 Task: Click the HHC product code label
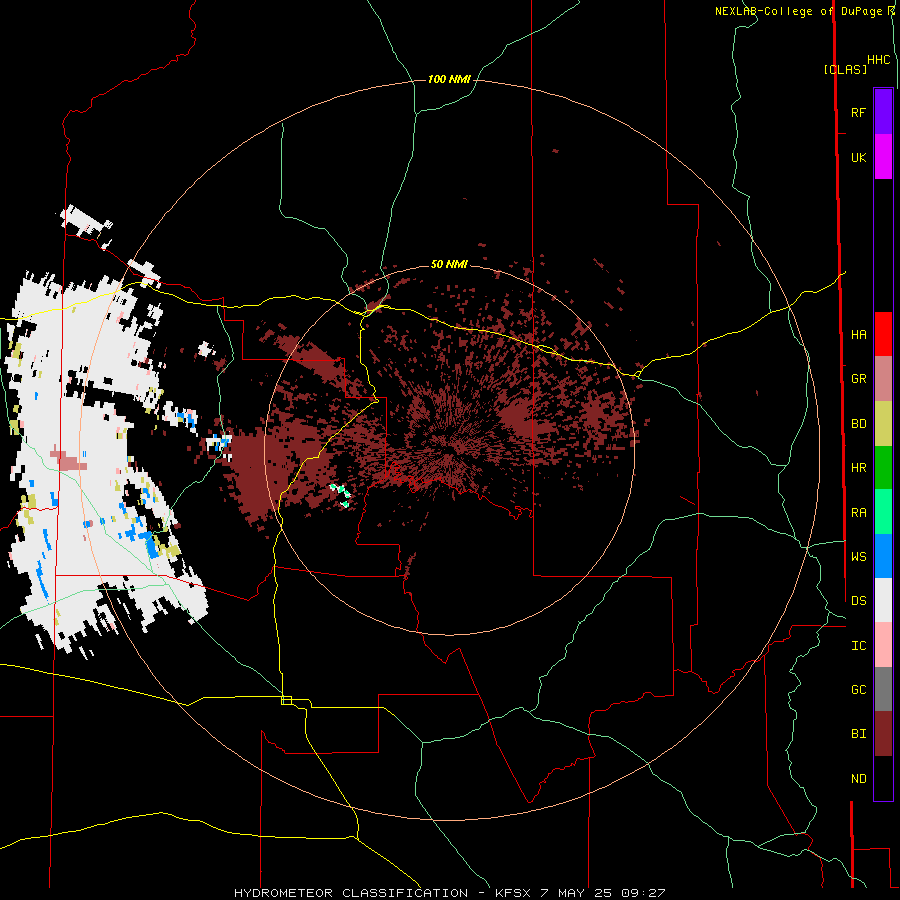pos(879,60)
